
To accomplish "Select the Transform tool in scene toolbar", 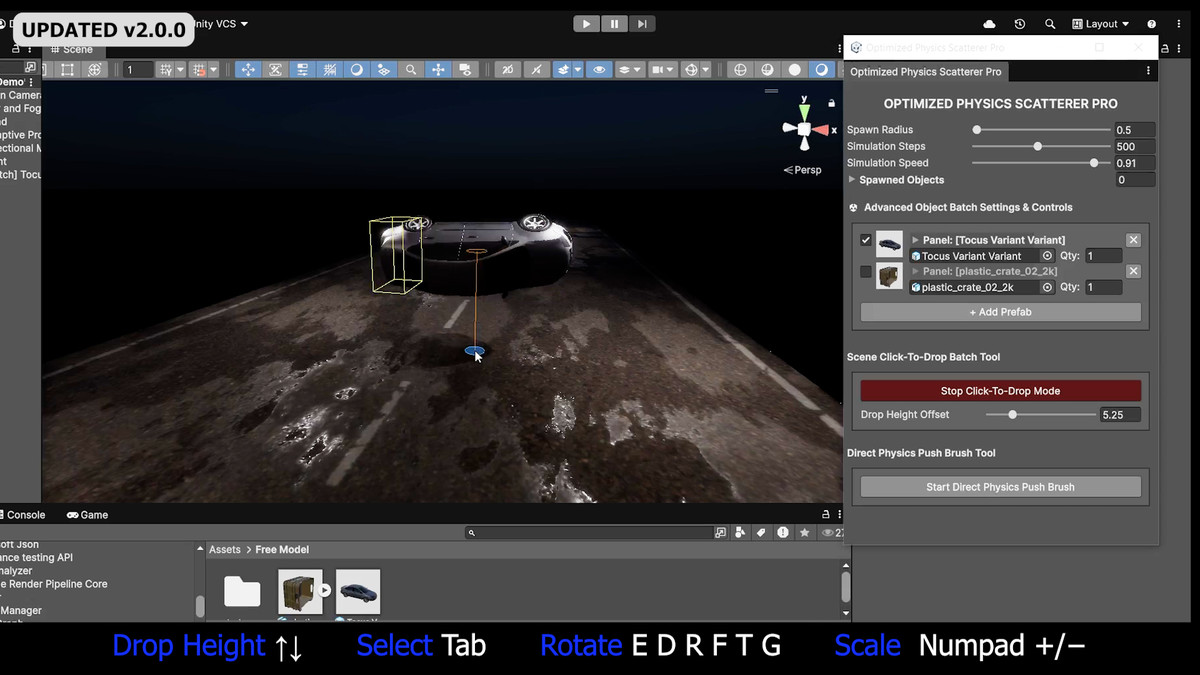I will (x=95, y=69).
